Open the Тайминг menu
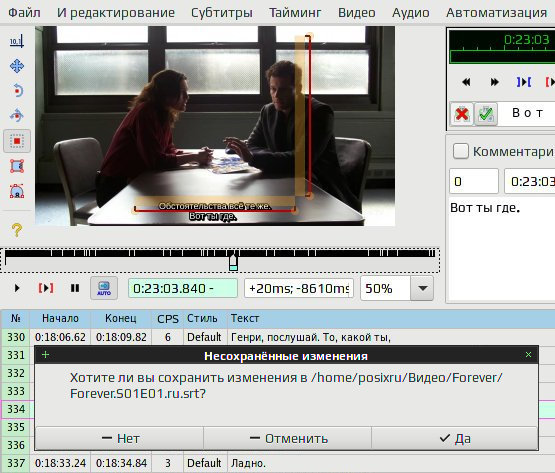Screen dimensions: 555x473 point(295,12)
